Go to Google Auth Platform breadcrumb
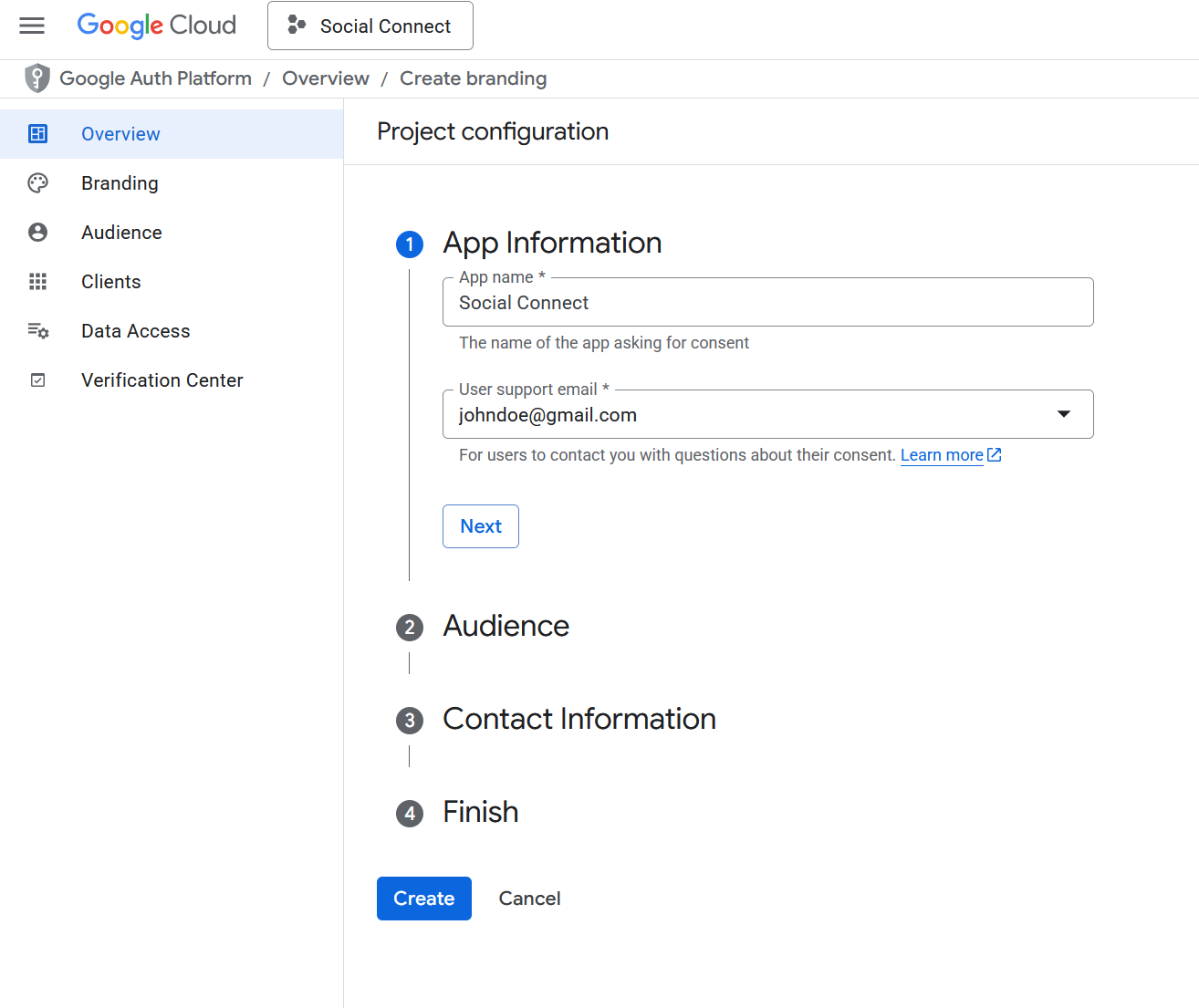The image size is (1199, 1008). [156, 78]
